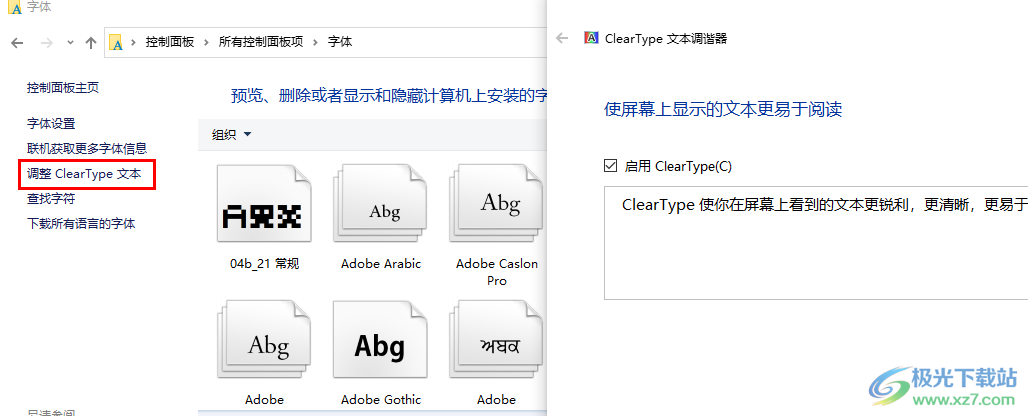Click the font folder icon in address bar
The width and height of the screenshot is (1028, 416).
click(117, 42)
